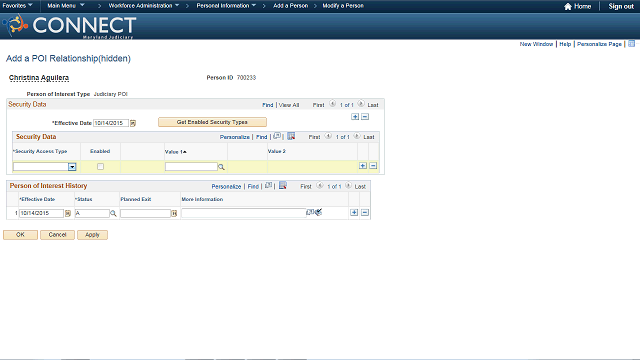Click Find link in outer Security Data header
This screenshot has height=360, width=640.
tap(267, 105)
